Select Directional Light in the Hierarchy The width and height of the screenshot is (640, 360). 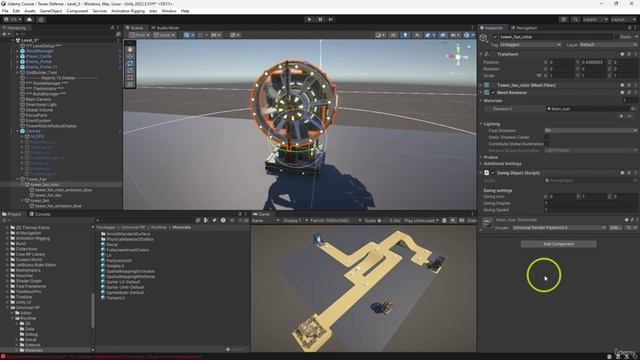[41, 104]
